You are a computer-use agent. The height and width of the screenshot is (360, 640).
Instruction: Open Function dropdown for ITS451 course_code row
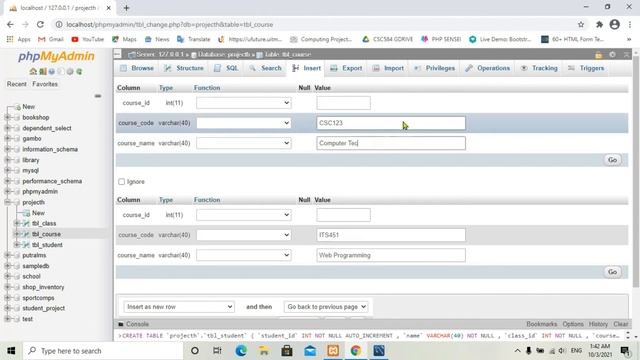point(244,235)
